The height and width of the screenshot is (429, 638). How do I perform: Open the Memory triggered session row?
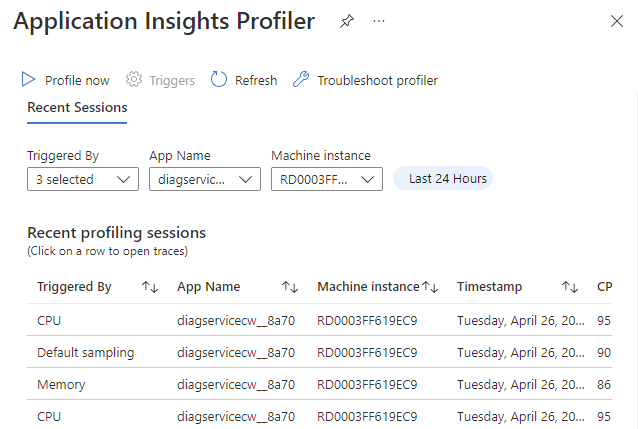pos(62,384)
